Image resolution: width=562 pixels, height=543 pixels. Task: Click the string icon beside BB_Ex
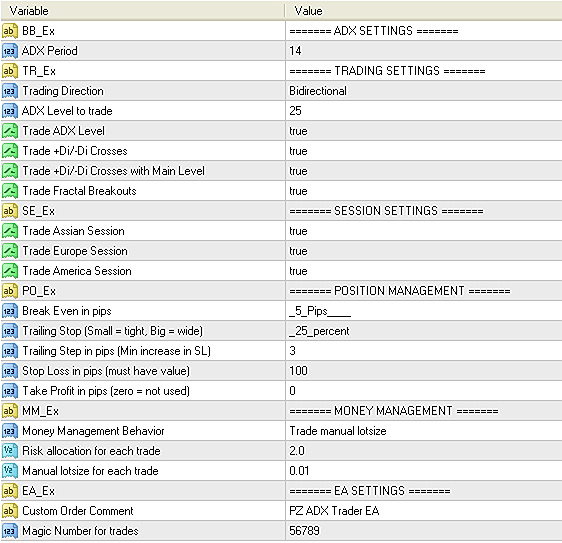[x=10, y=31]
